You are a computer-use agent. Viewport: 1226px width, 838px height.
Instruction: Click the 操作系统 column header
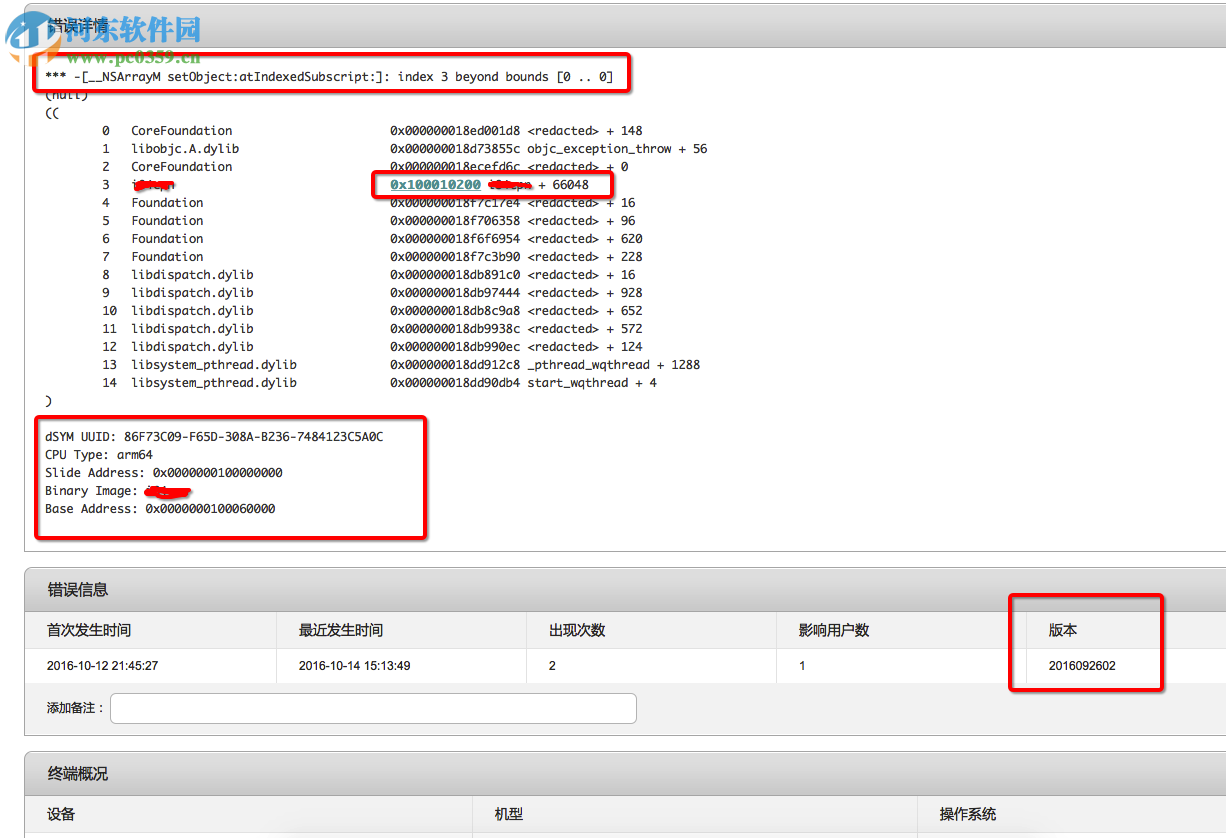[x=968, y=815]
